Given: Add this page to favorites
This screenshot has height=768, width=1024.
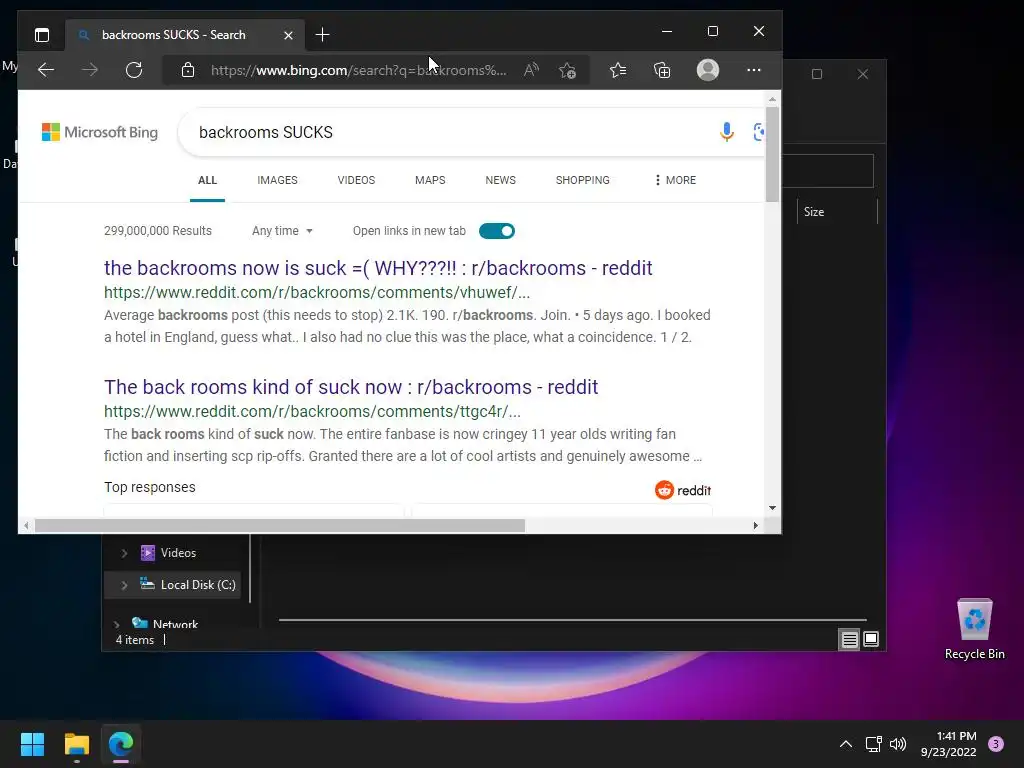Looking at the screenshot, I should coord(568,70).
